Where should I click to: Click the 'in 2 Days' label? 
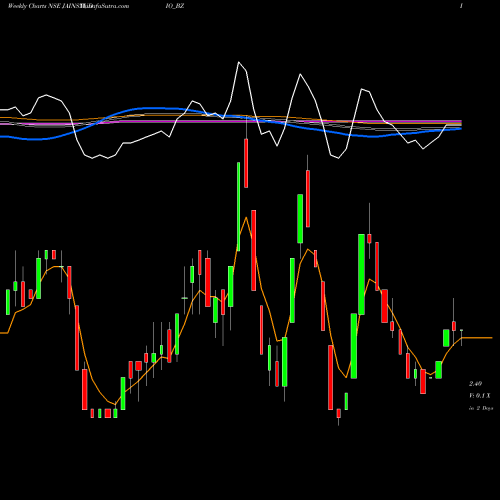coord(481,408)
